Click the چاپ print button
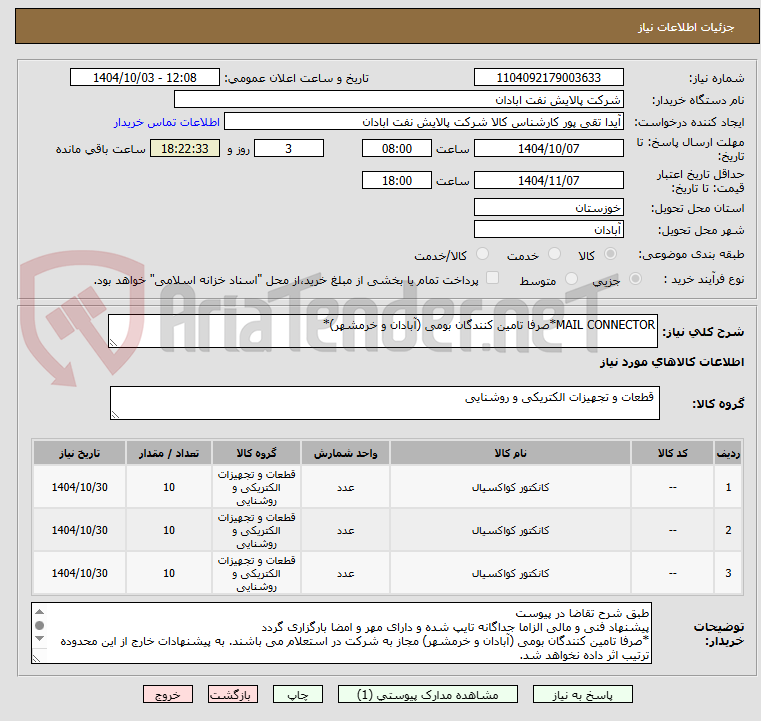Screen dimensions: 761x721 298,694
